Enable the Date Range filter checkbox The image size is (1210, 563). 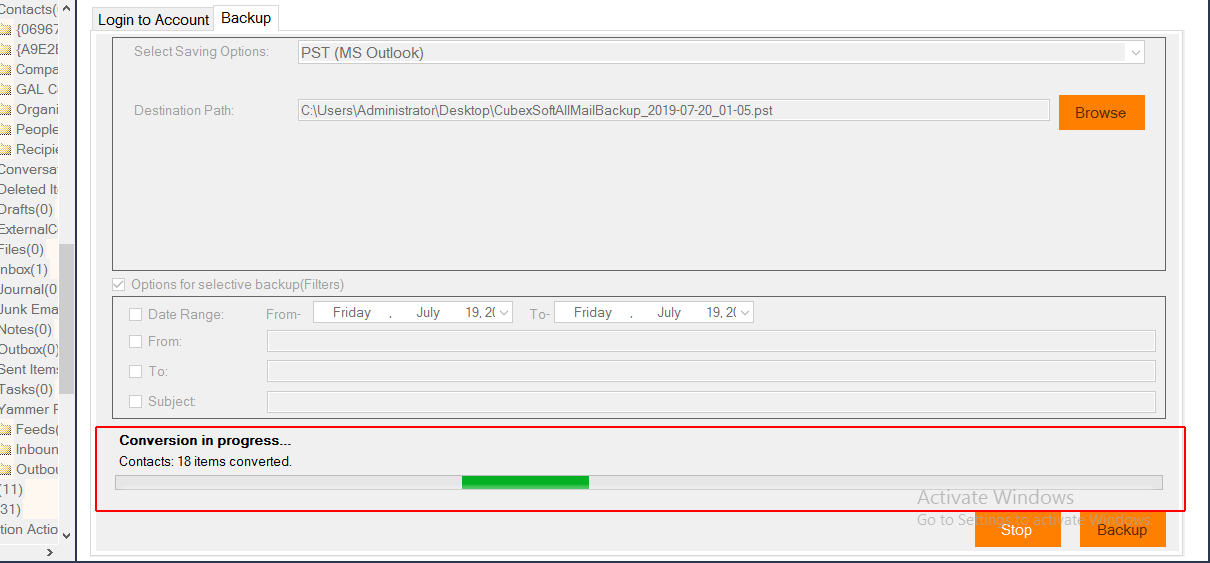(136, 314)
